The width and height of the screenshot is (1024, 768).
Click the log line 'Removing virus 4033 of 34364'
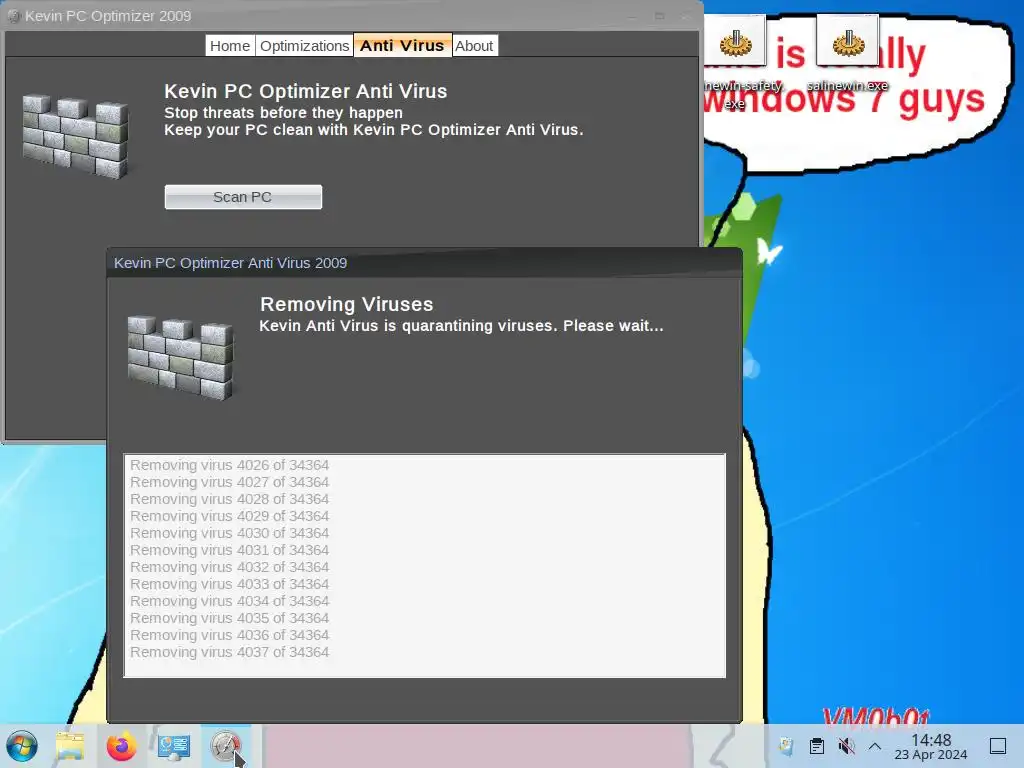click(229, 584)
